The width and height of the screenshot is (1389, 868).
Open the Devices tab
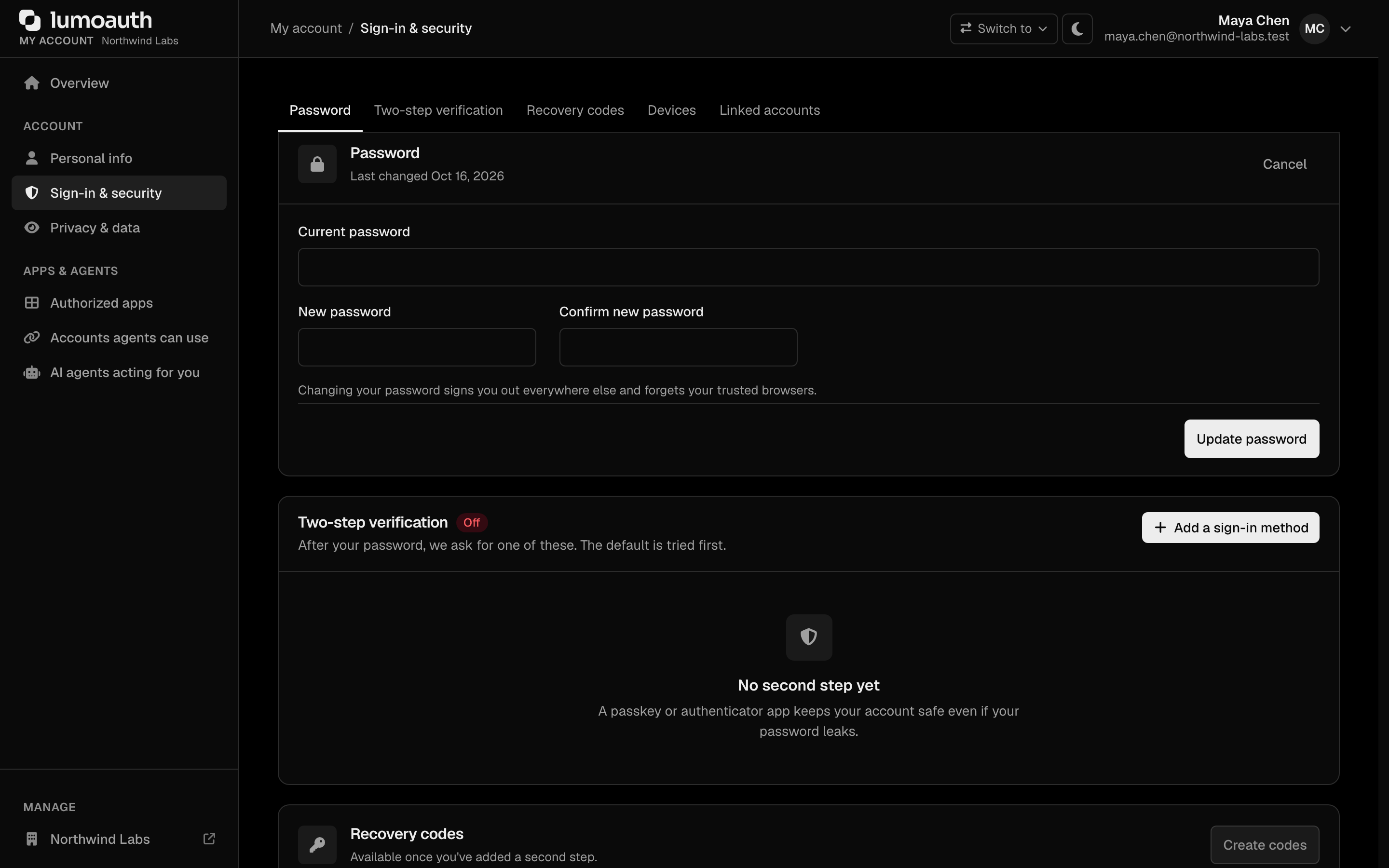point(671,110)
